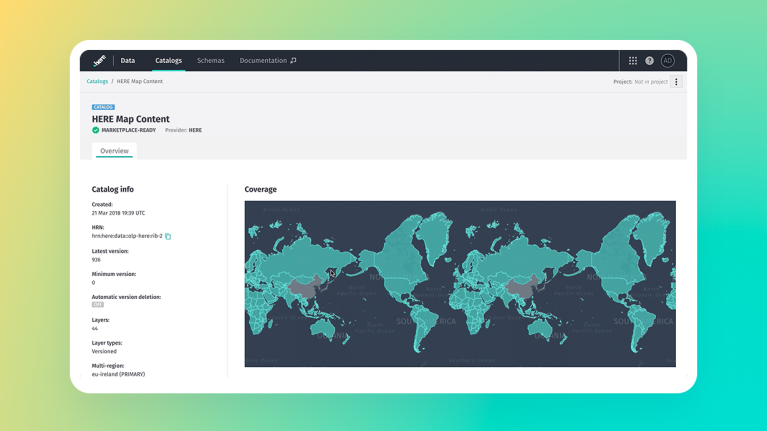Click the HERE Map Content title
Image resolution: width=767 pixels, height=431 pixels.
(131, 119)
